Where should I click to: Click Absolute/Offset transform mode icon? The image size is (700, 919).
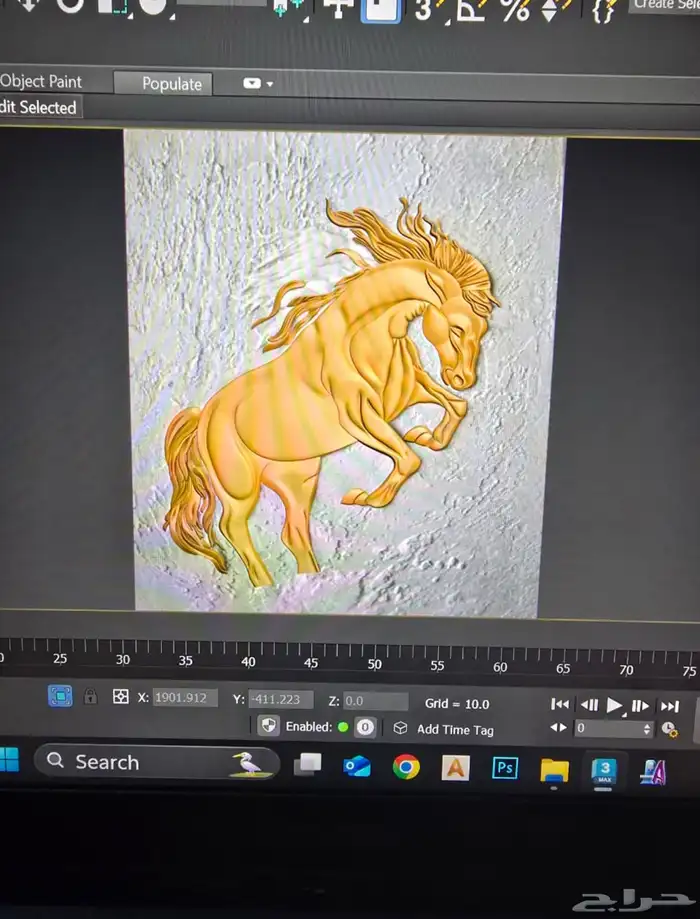tap(121, 697)
